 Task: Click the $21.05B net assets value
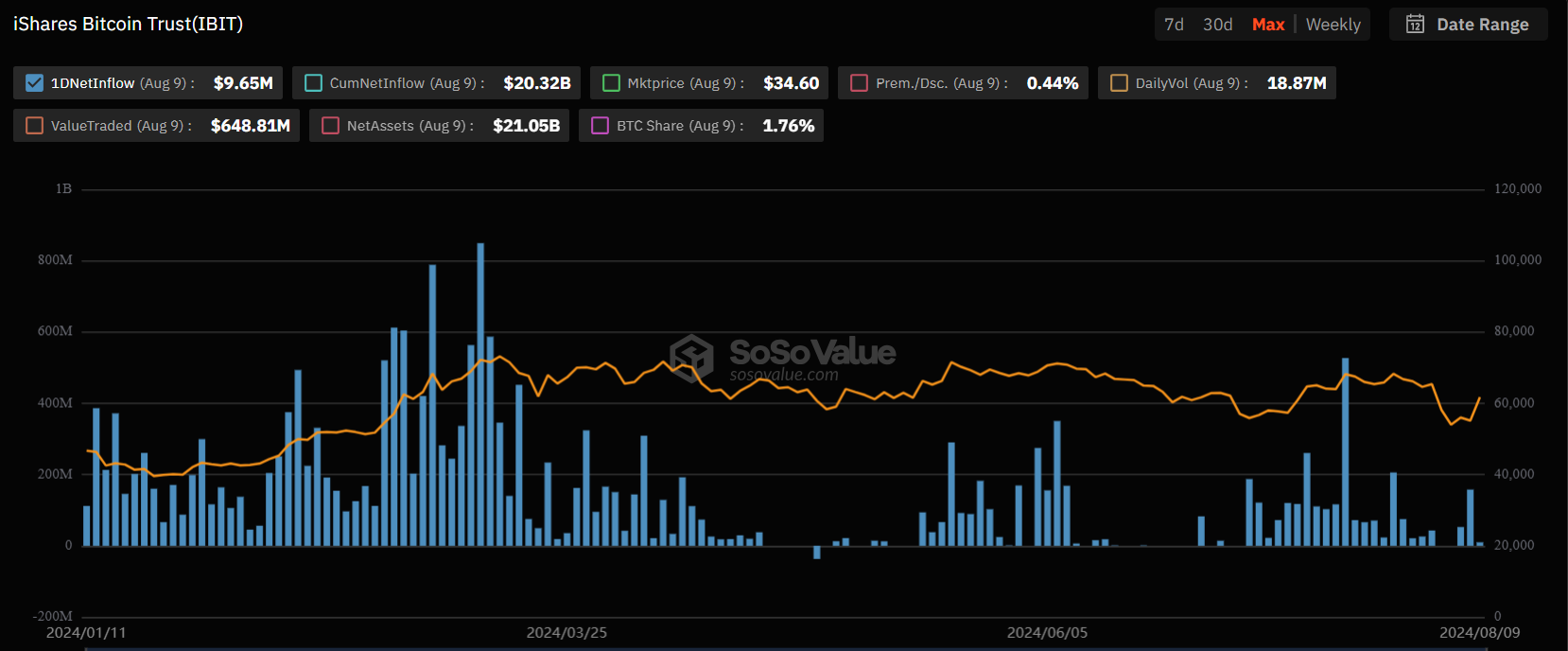[x=527, y=126]
